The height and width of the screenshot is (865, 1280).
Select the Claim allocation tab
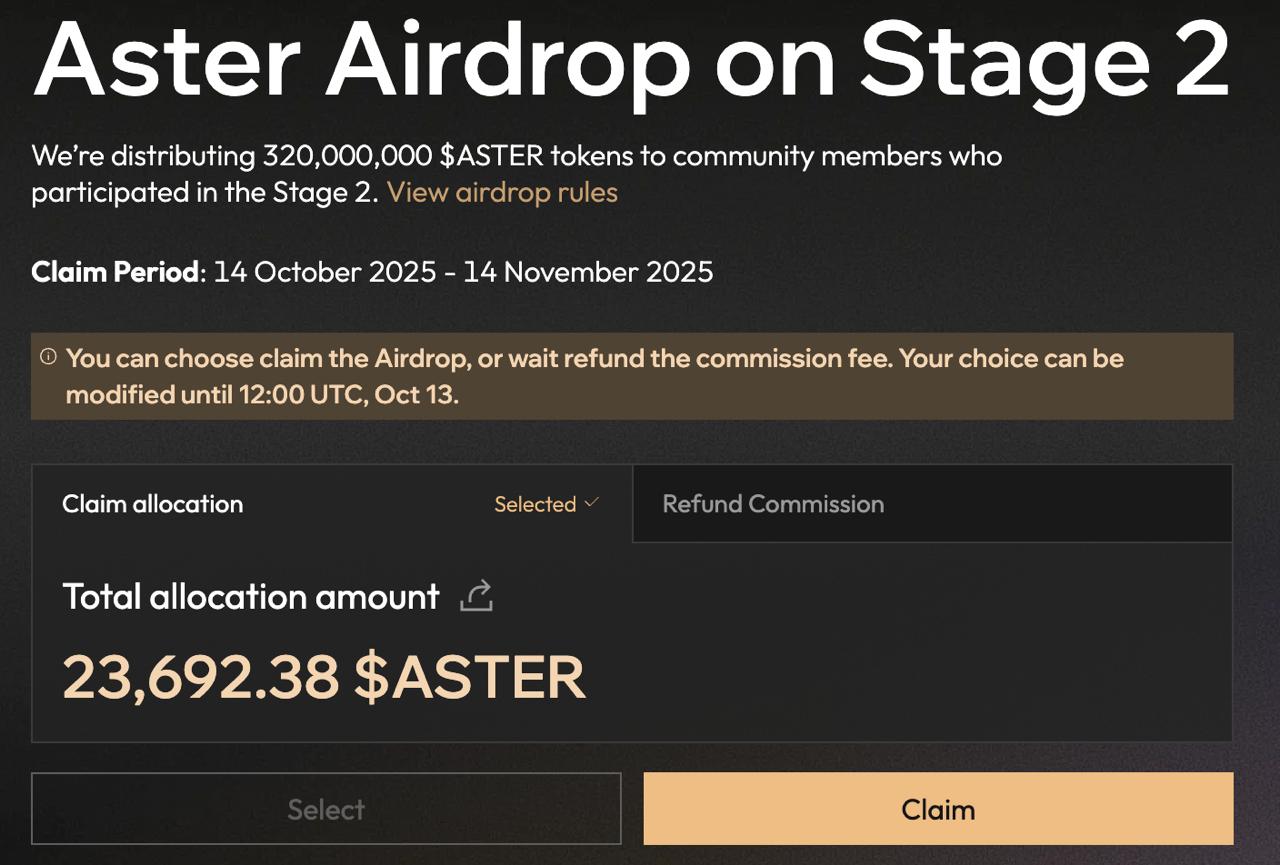click(153, 504)
